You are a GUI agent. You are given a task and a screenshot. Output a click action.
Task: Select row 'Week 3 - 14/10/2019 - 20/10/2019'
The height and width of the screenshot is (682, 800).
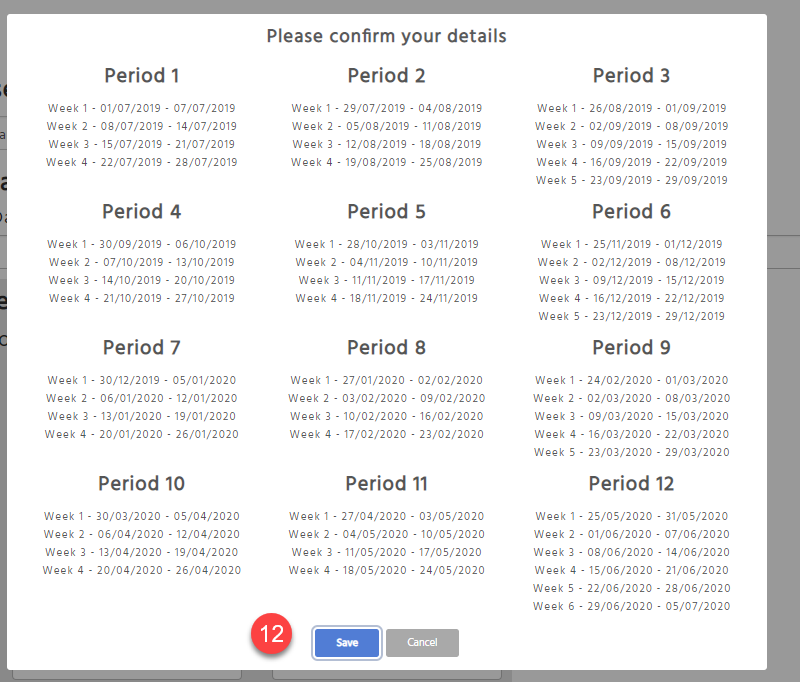[142, 280]
